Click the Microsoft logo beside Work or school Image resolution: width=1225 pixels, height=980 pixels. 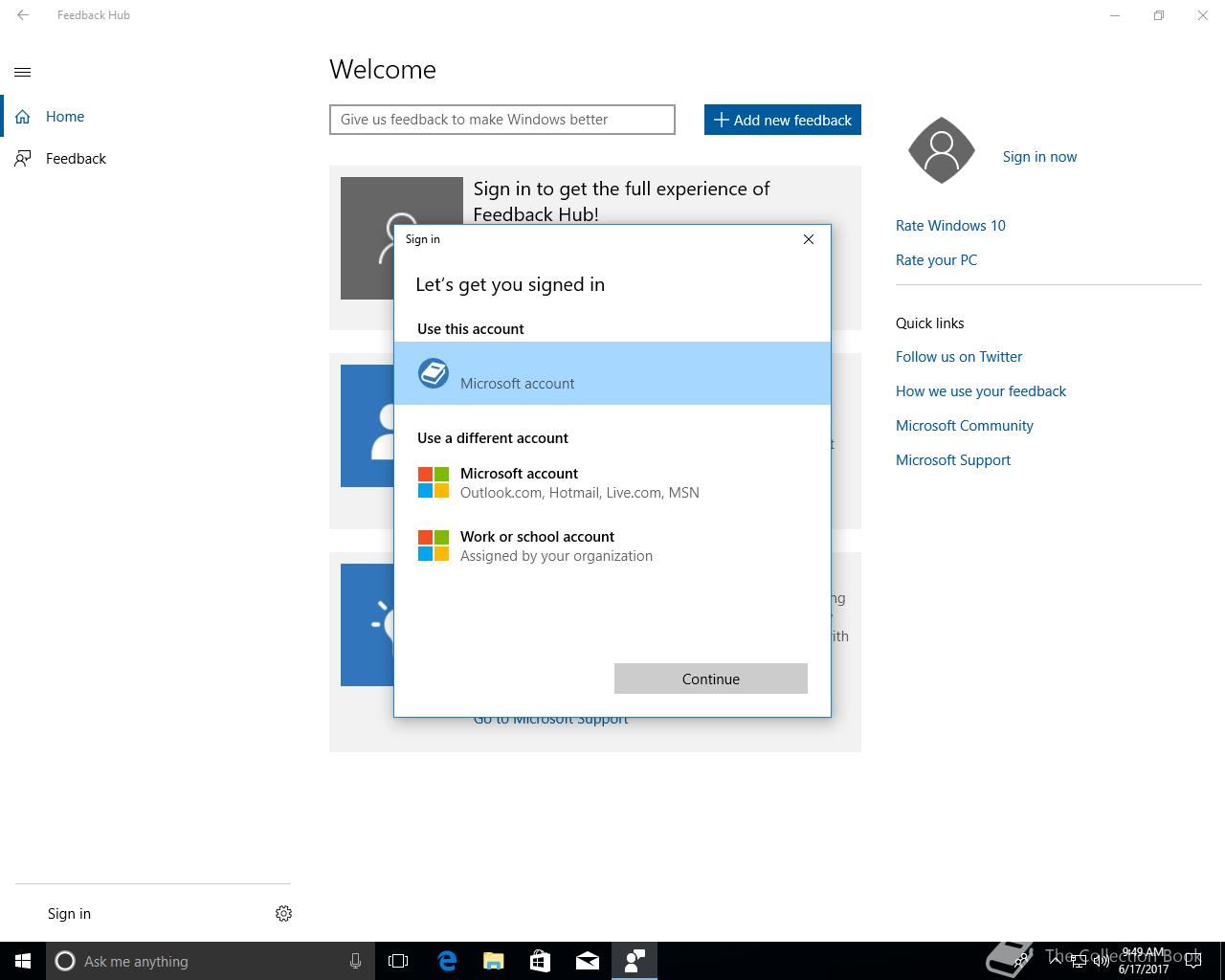(434, 546)
